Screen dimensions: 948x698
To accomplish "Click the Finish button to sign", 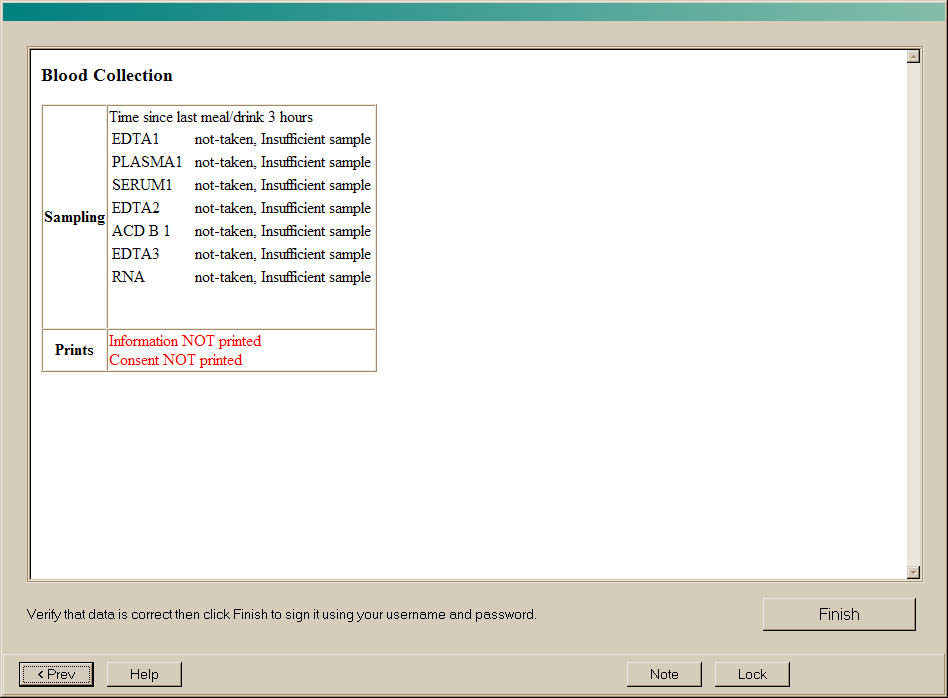I will (x=838, y=614).
